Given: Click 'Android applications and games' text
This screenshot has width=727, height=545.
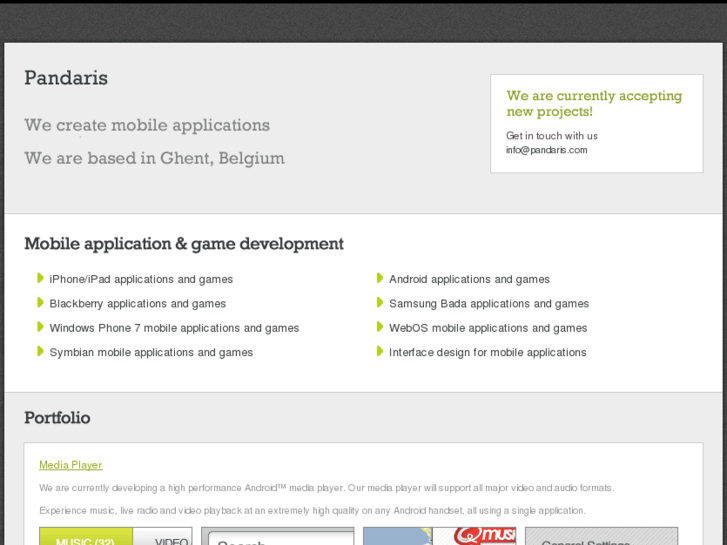Looking at the screenshot, I should [469, 279].
